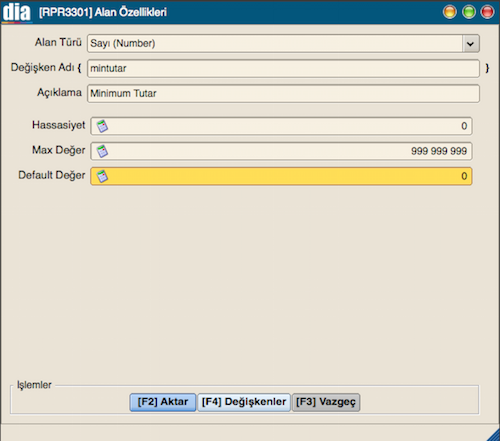Cancel with the [F3] Vazgeç button
The width and height of the screenshot is (500, 441).
[326, 402]
